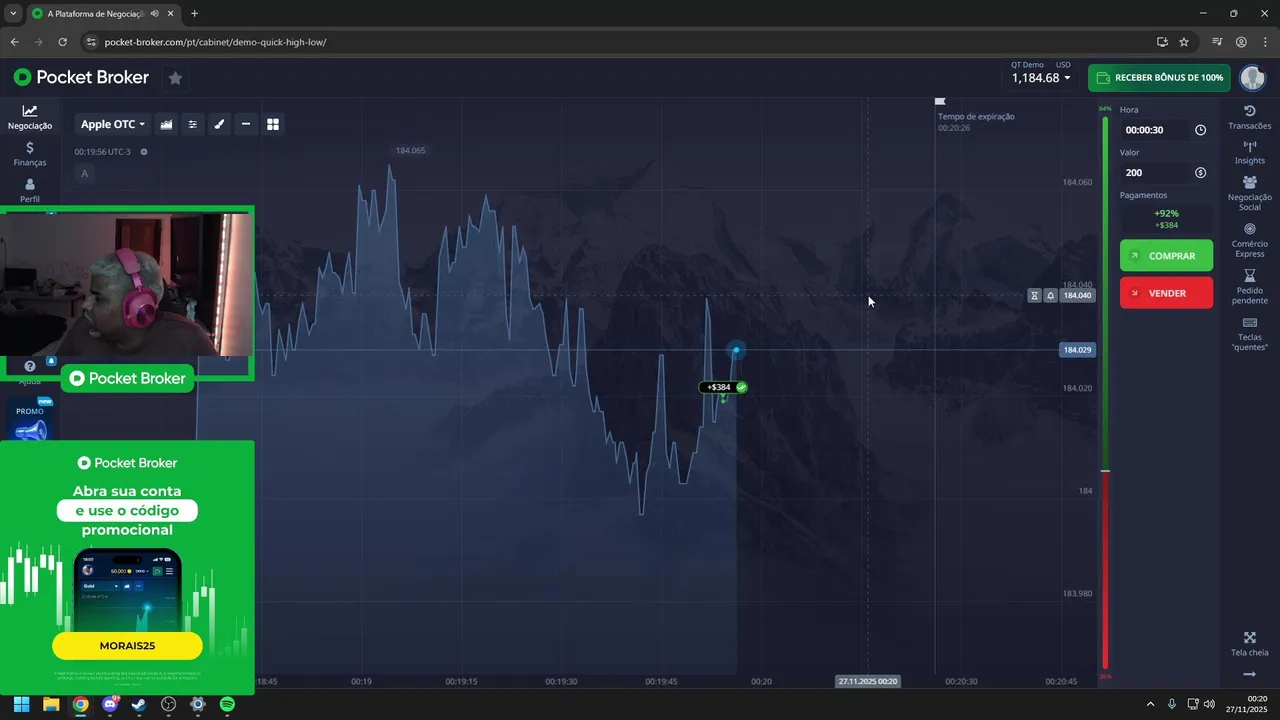Image resolution: width=1280 pixels, height=720 pixels.
Task: Open the Windows Start menu
Action: point(21,704)
